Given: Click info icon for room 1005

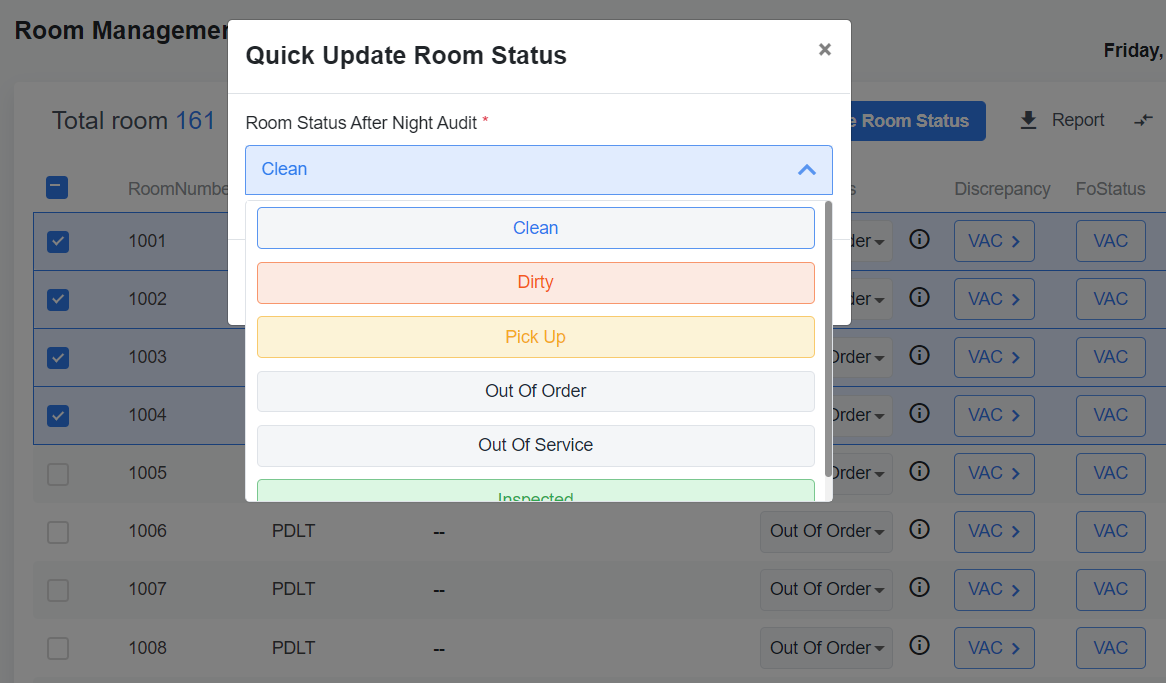Looking at the screenshot, I should coord(920,472).
